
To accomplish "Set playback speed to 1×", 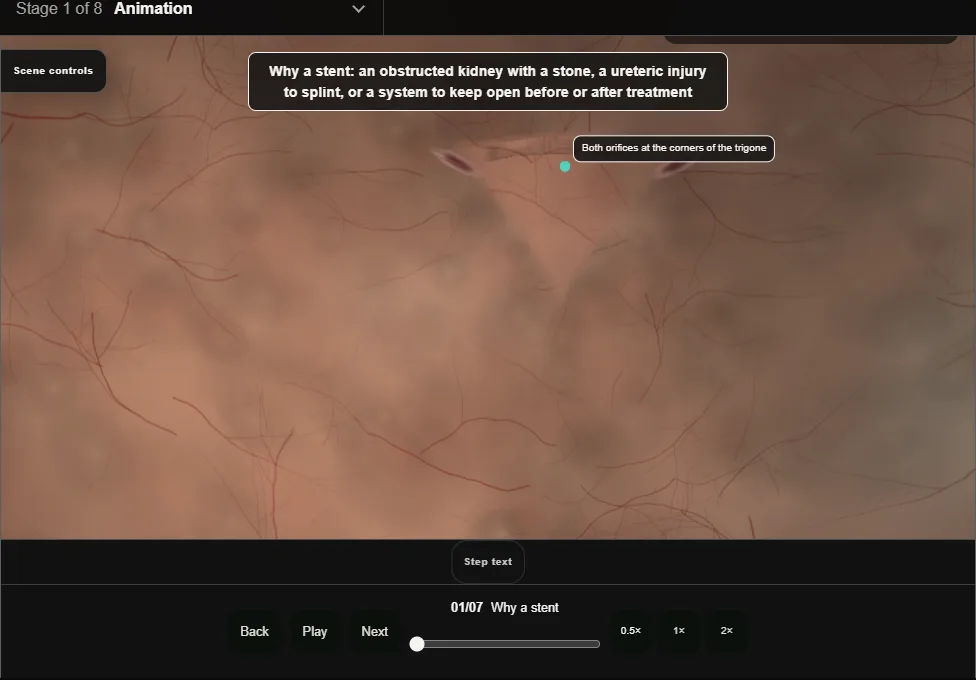I will [678, 631].
